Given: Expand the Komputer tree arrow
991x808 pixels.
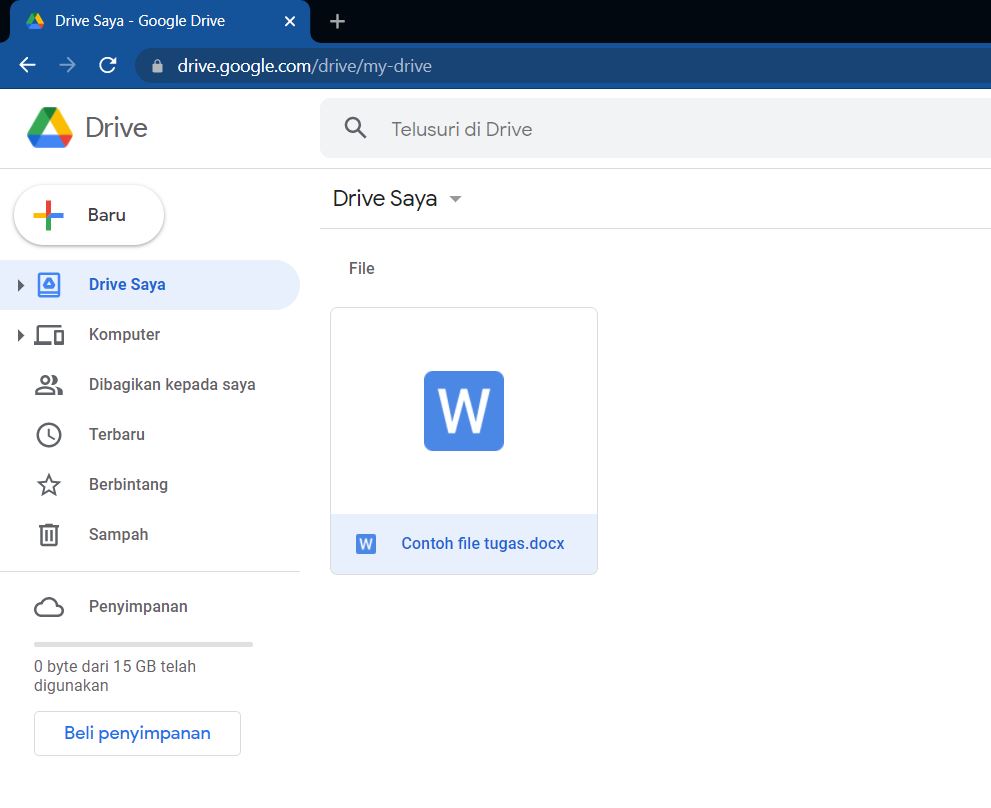Looking at the screenshot, I should 20,335.
